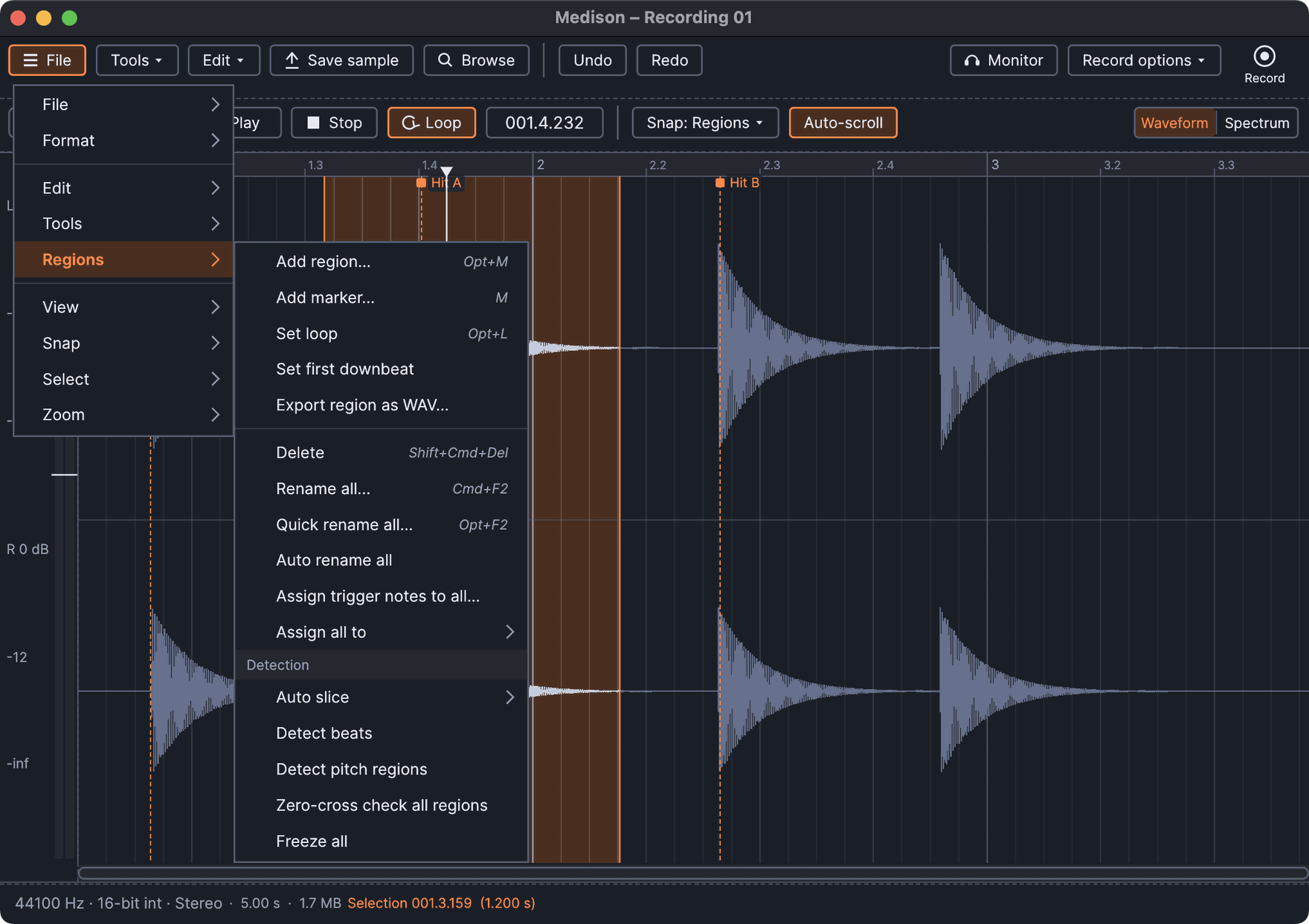Select Detect pitch regions

pyautogui.click(x=381, y=769)
